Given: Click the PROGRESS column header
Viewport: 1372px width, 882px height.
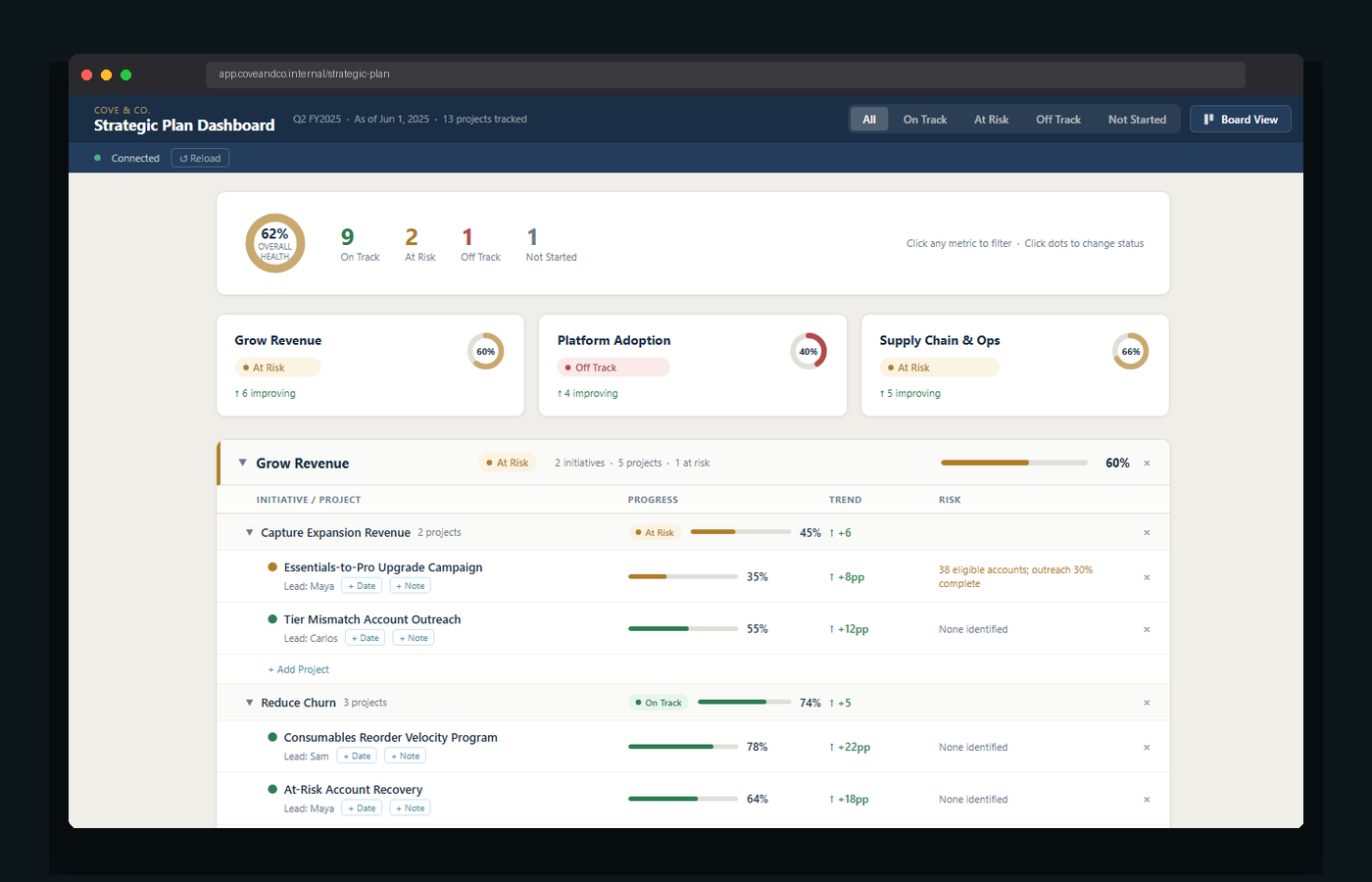Looking at the screenshot, I should (653, 500).
